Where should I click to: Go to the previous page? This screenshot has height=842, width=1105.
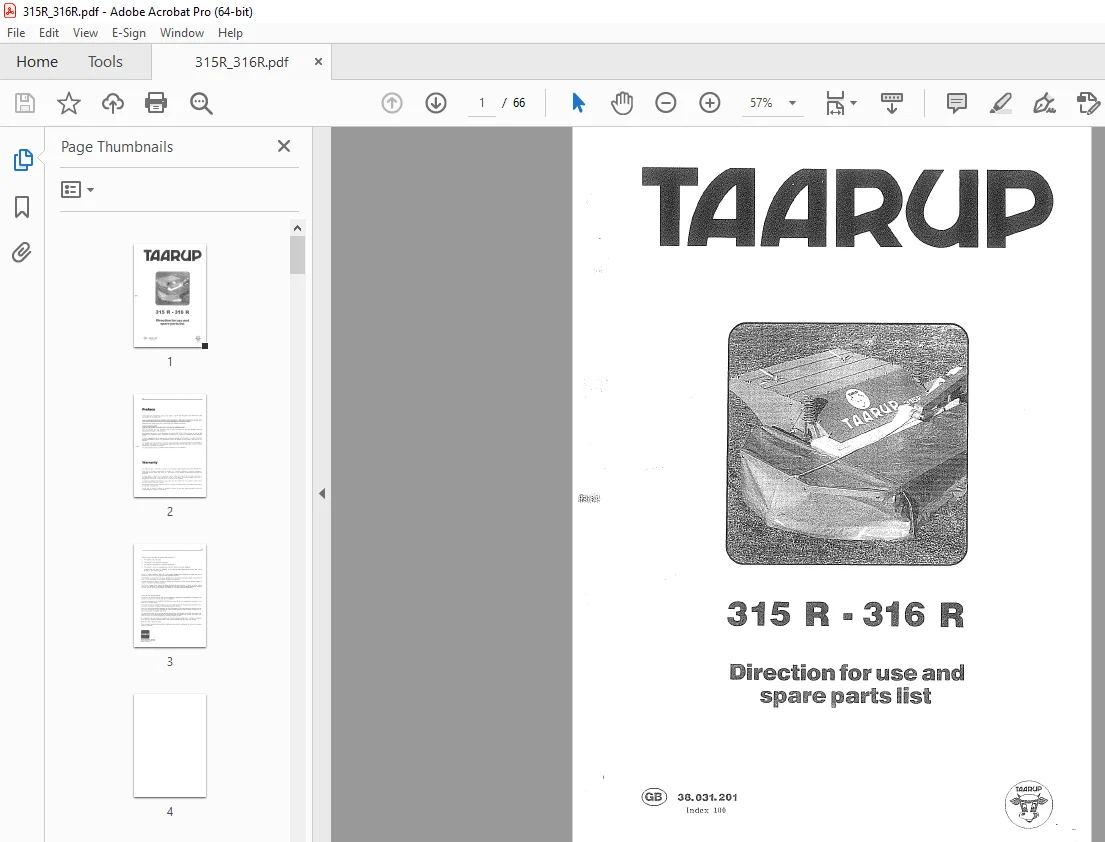click(x=392, y=103)
